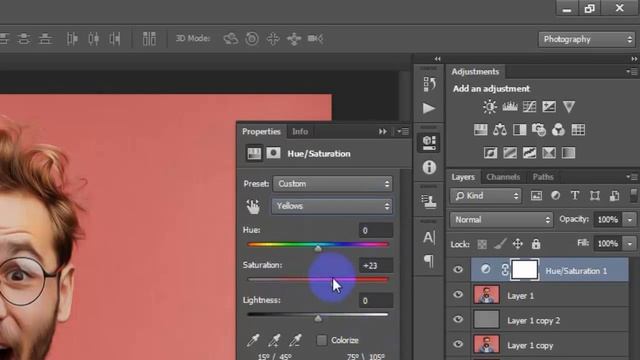Add a Color Balance adjustment
Screen dimensions: 640x360
[x=500, y=130]
